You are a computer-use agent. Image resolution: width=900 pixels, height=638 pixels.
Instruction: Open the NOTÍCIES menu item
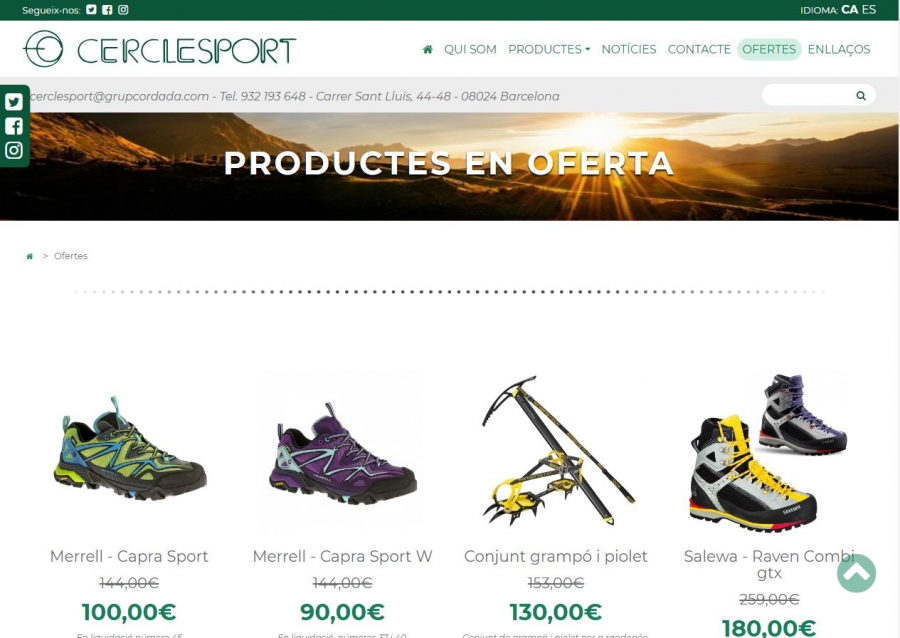tap(629, 49)
